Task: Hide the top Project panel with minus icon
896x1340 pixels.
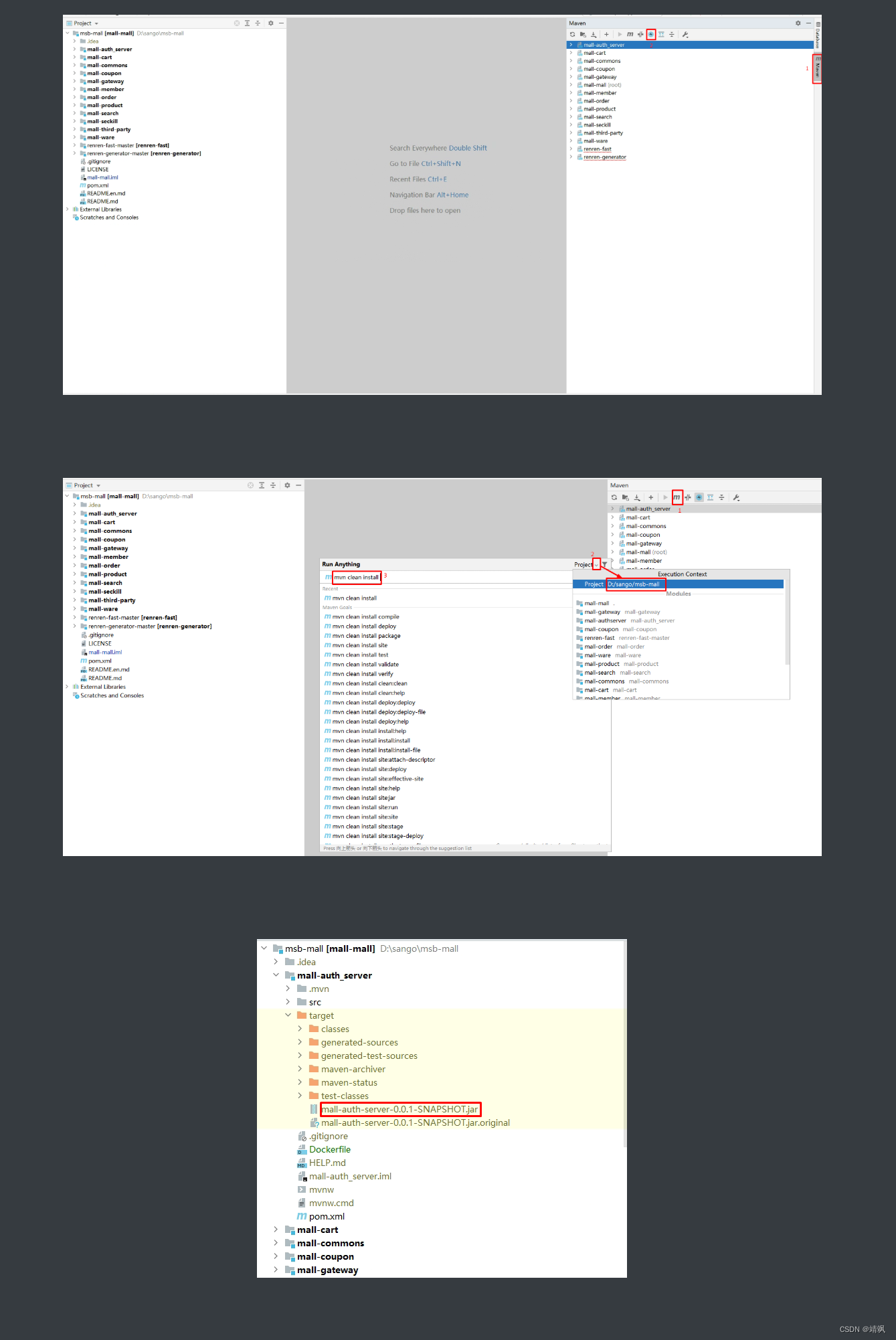Action: [x=282, y=23]
